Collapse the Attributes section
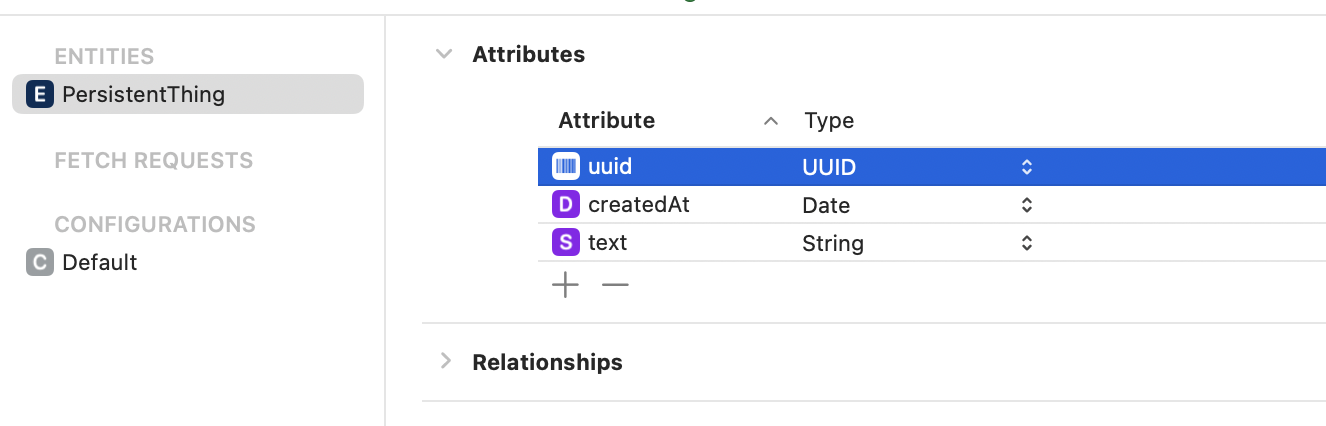The height and width of the screenshot is (426, 1326). (444, 54)
